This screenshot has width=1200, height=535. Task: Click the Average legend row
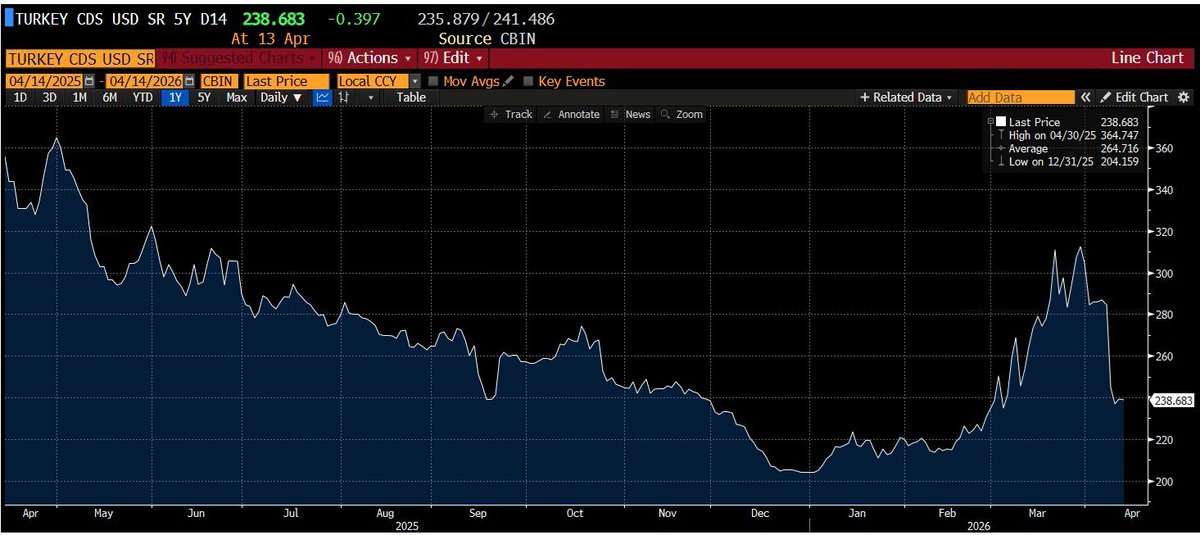[1069, 148]
